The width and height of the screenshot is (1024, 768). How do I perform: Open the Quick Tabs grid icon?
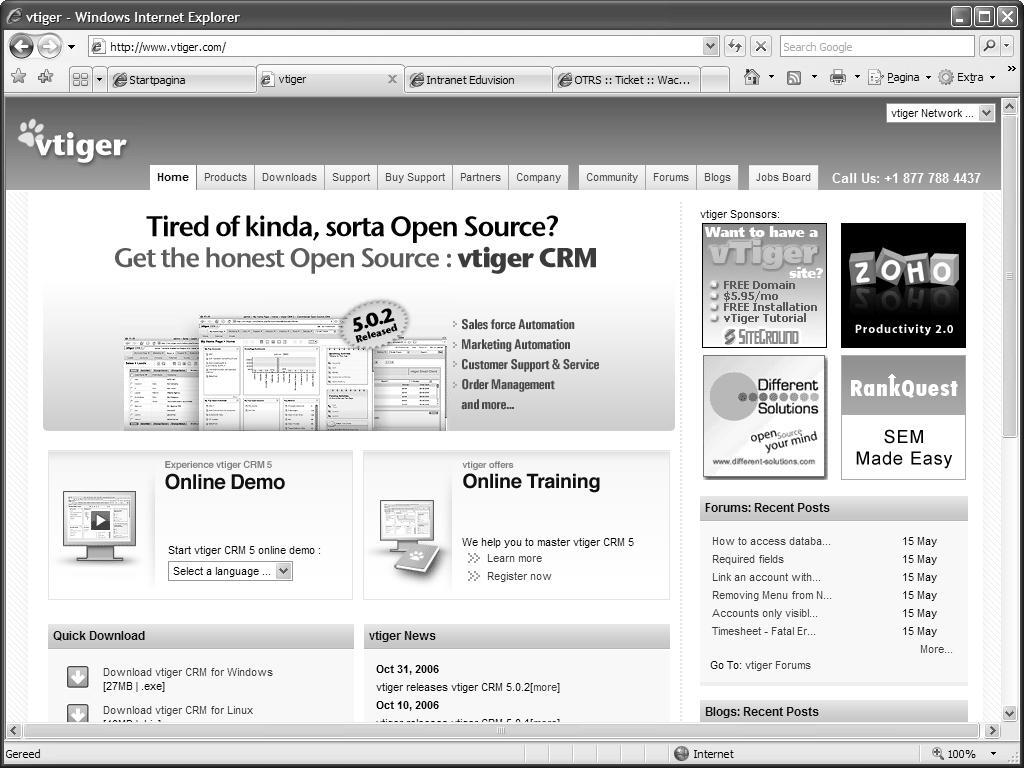[x=80, y=80]
